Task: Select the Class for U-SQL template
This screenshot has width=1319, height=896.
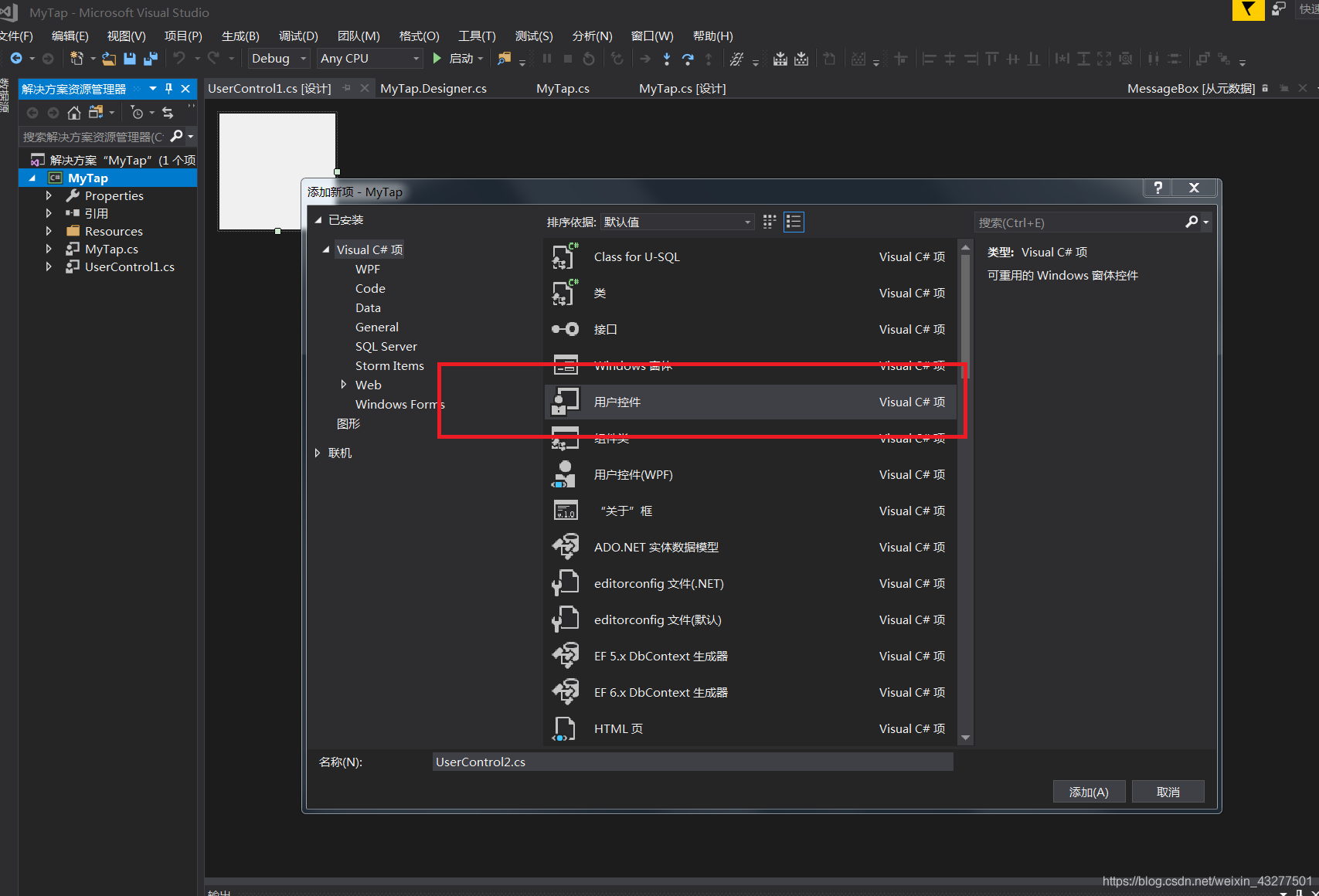Action: coord(750,256)
